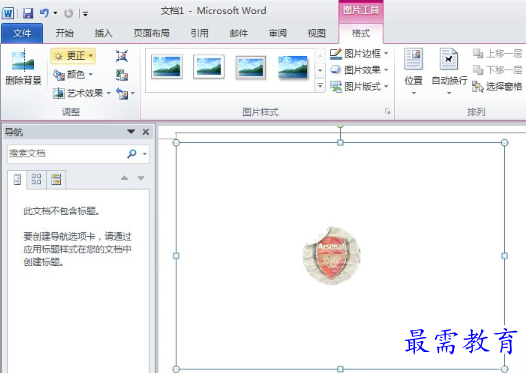Click the Change Picture icon
This screenshot has width=526, height=373.
tap(122, 75)
